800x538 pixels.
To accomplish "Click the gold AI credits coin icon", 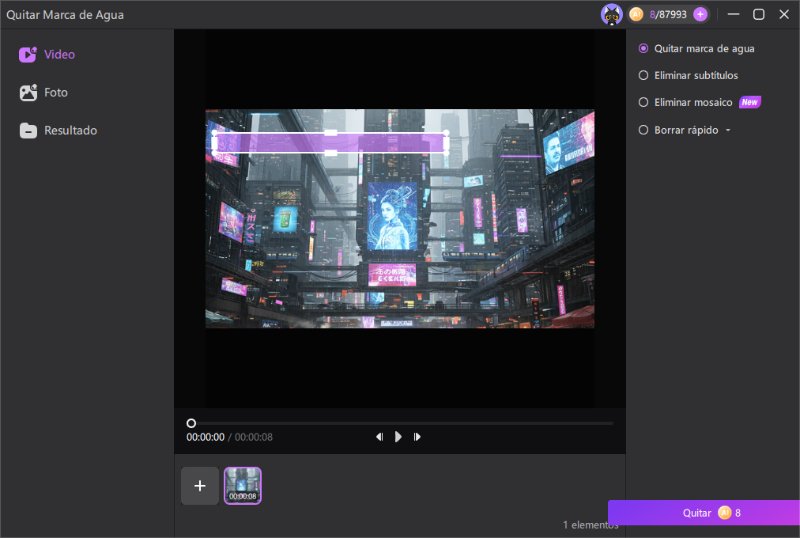I will pos(636,14).
